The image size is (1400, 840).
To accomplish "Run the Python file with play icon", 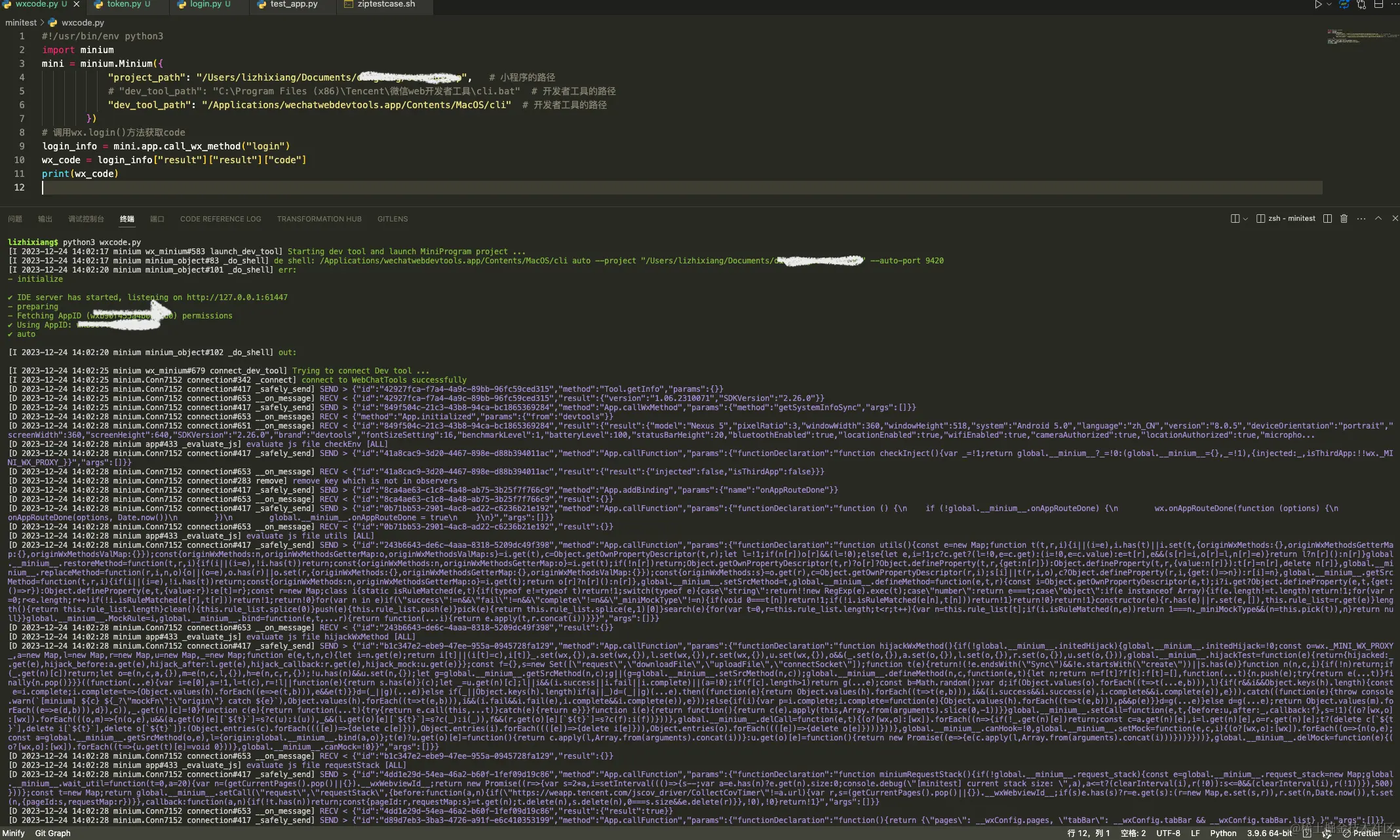I will 1318,5.
